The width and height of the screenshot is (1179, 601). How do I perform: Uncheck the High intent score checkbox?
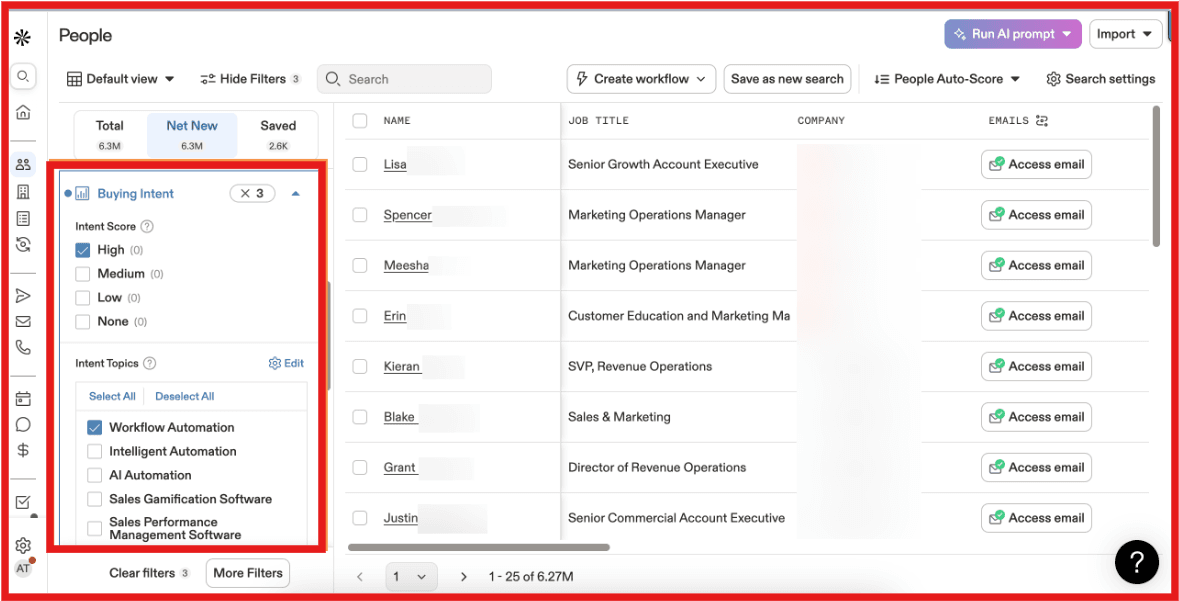click(83, 250)
